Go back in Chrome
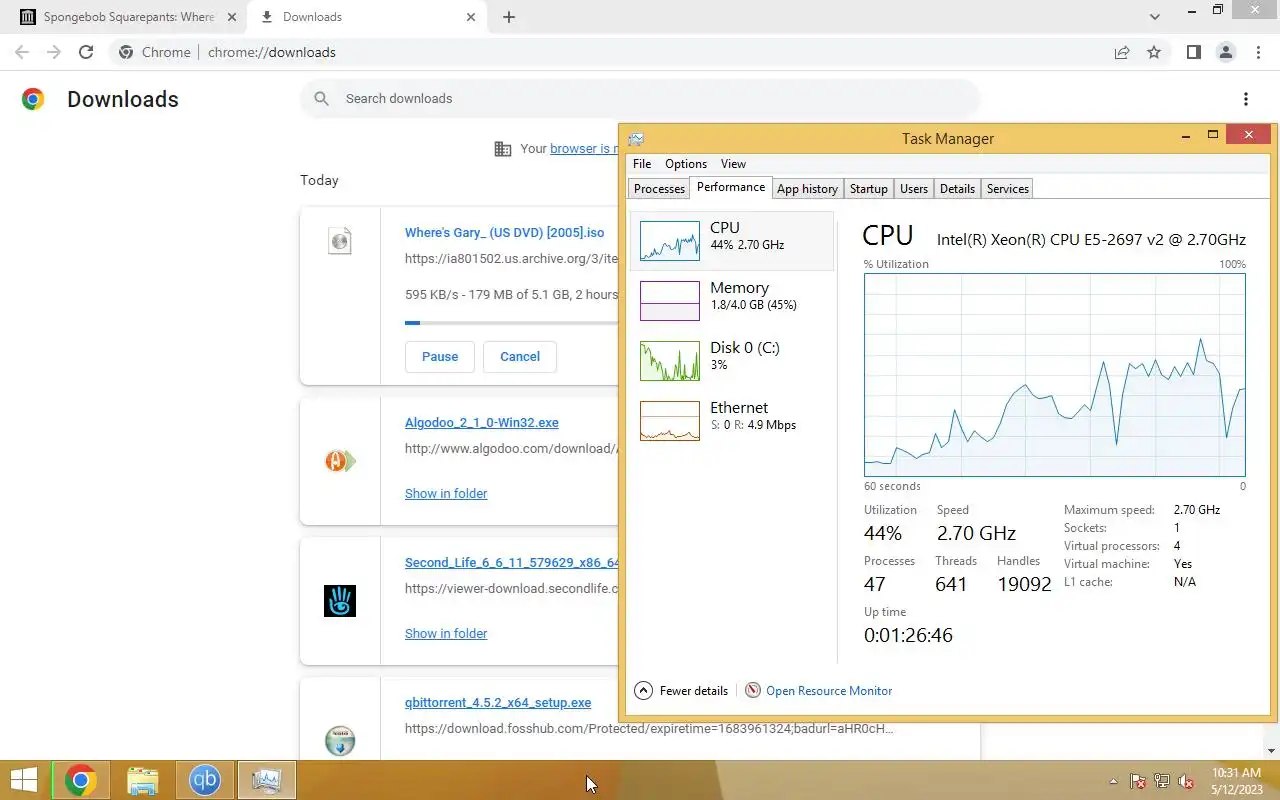Image resolution: width=1280 pixels, height=800 pixels. pyautogui.click(x=22, y=52)
